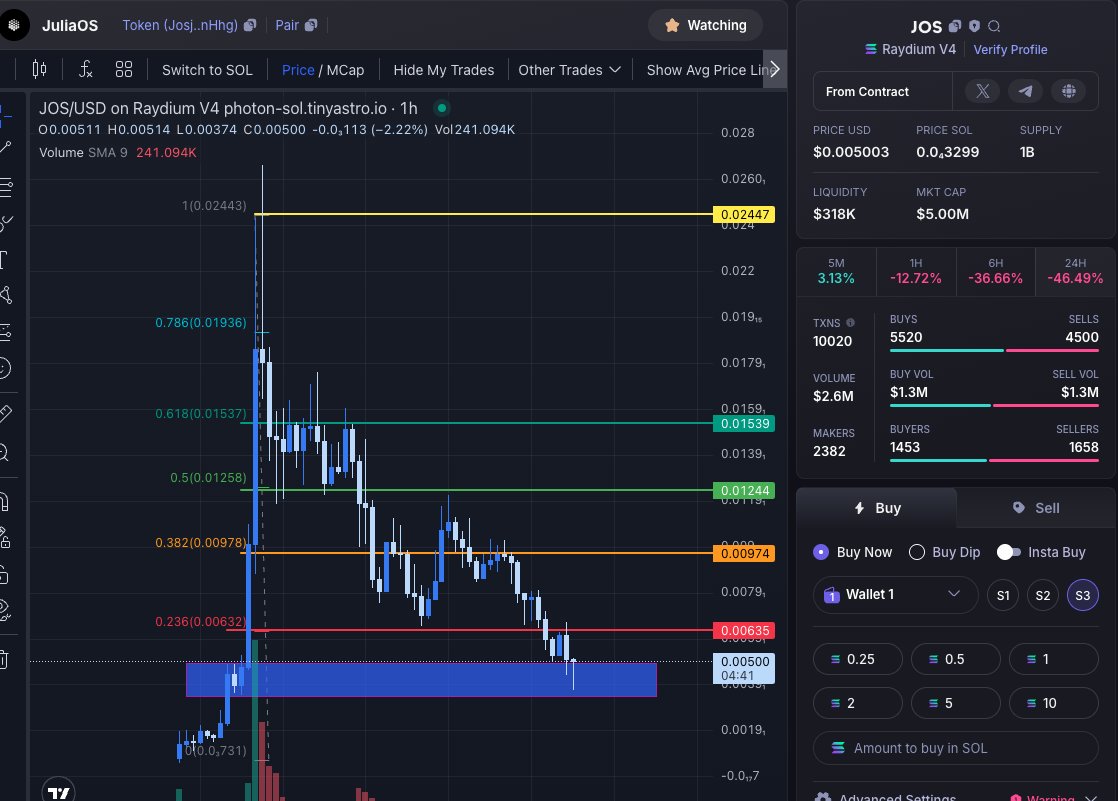Choose the 0.25 SOL quick buy amount
This screenshot has height=801, width=1118.
pos(858,659)
